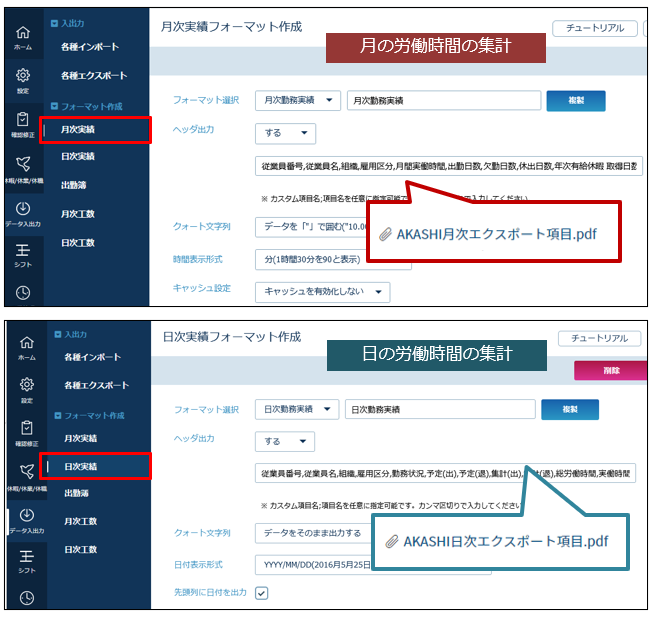Select the データ入出力 icon in monthly screen

[x=22, y=213]
